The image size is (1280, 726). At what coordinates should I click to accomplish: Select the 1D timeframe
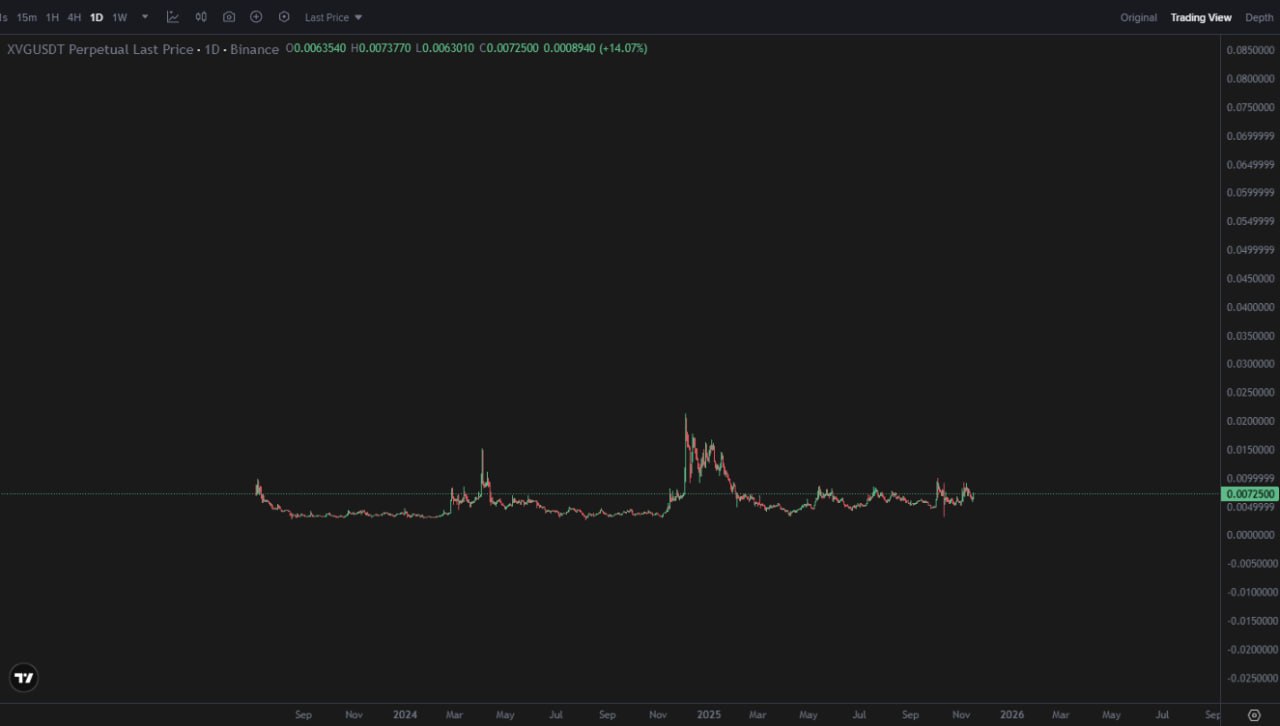[x=97, y=17]
